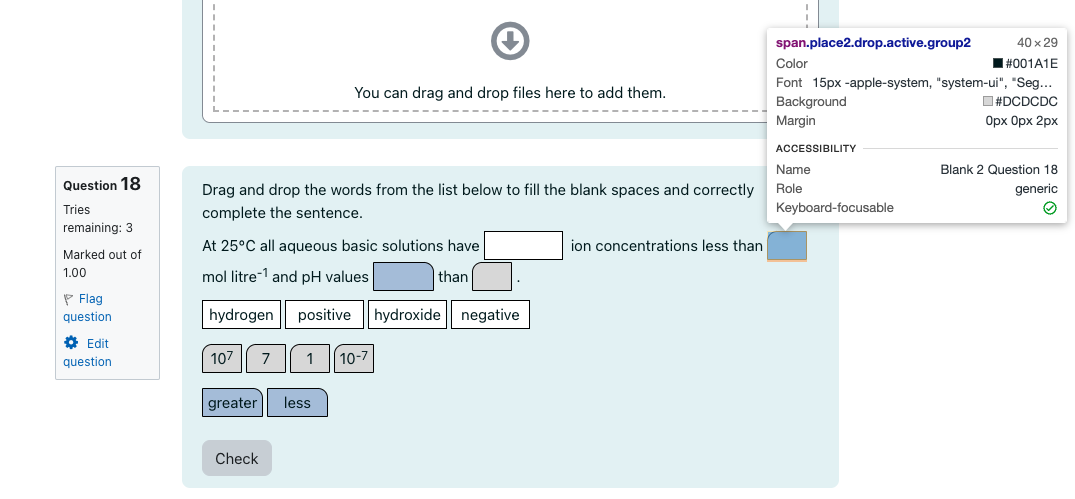The image size is (1075, 499).
Task: Click the flag icon beside Flag question
Action: (69, 300)
